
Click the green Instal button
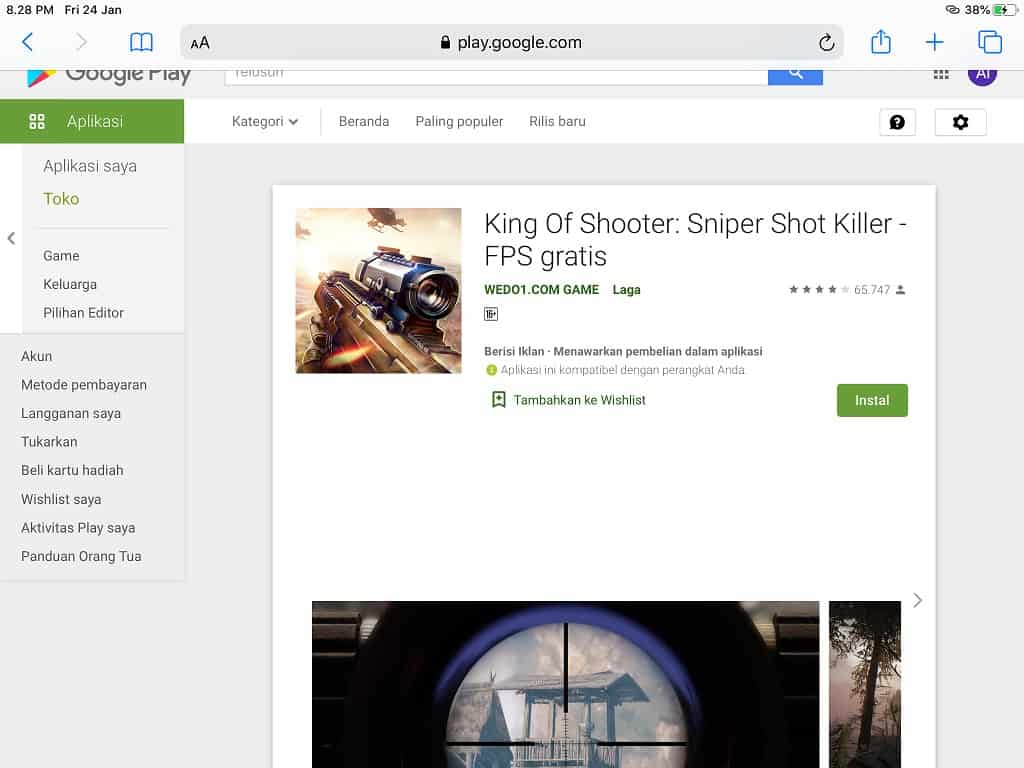click(872, 400)
